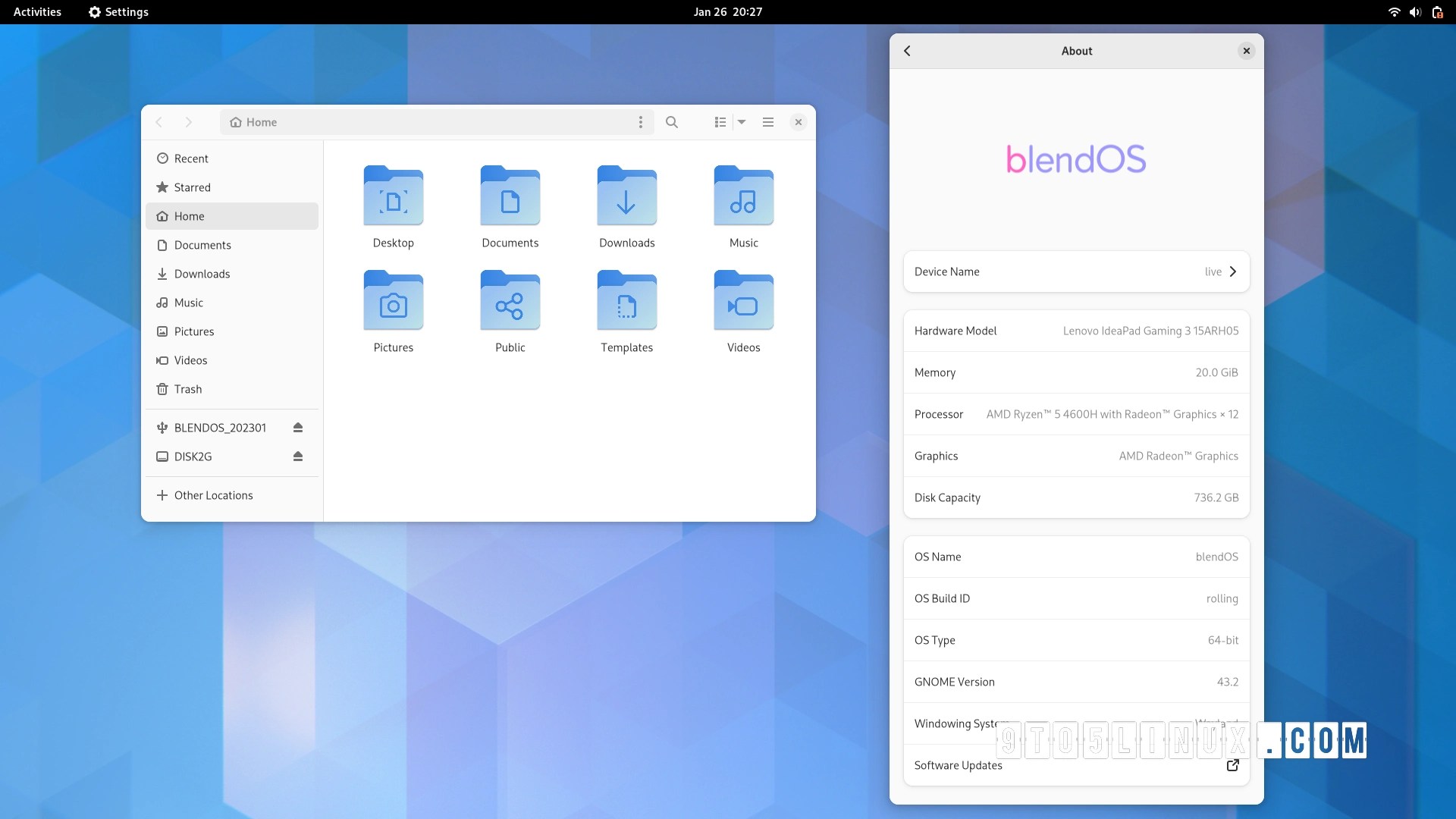Open the Settings app menu in the top bar
The width and height of the screenshot is (1456, 819).
tap(118, 12)
